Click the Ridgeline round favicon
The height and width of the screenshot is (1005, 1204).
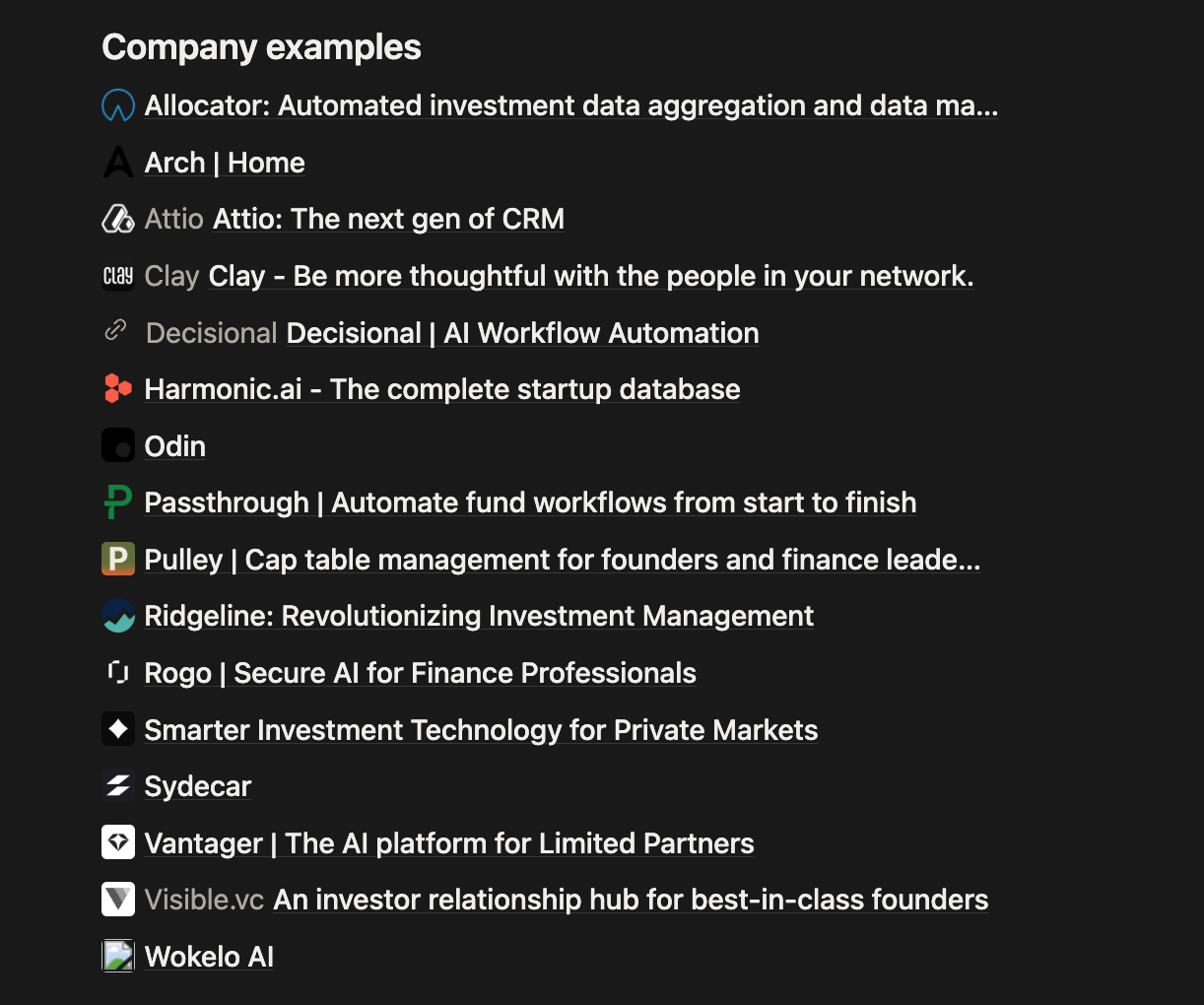pos(118,616)
